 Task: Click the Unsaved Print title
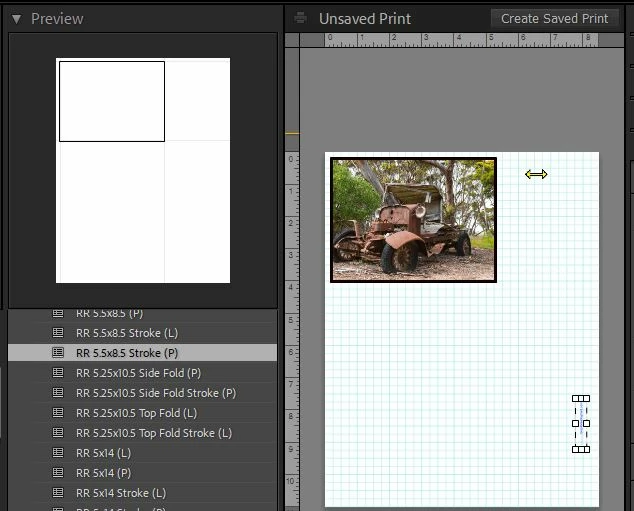tap(365, 19)
